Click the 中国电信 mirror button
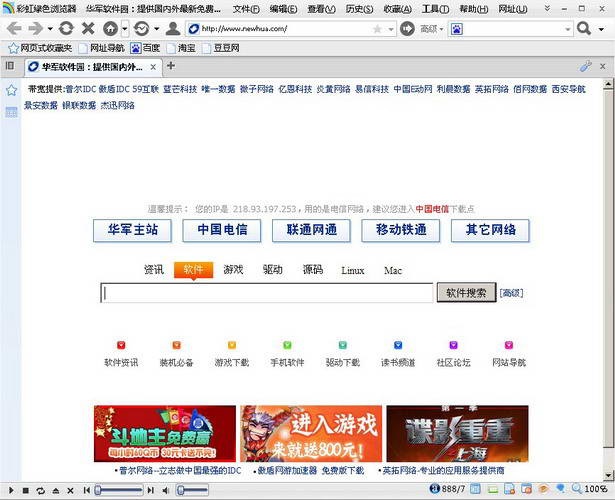Screen dimensions: 615x500 pyautogui.click(x=221, y=230)
